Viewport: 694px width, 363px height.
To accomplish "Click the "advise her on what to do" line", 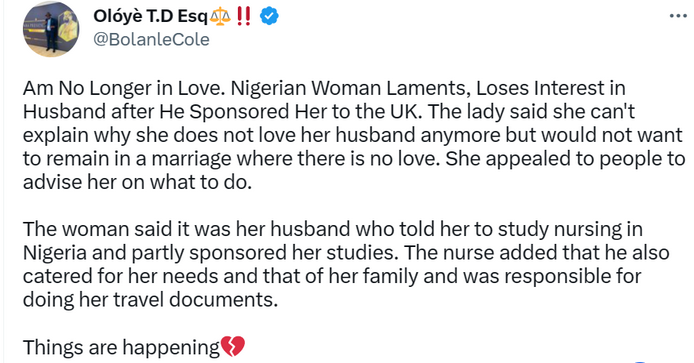I will coord(137,182).
